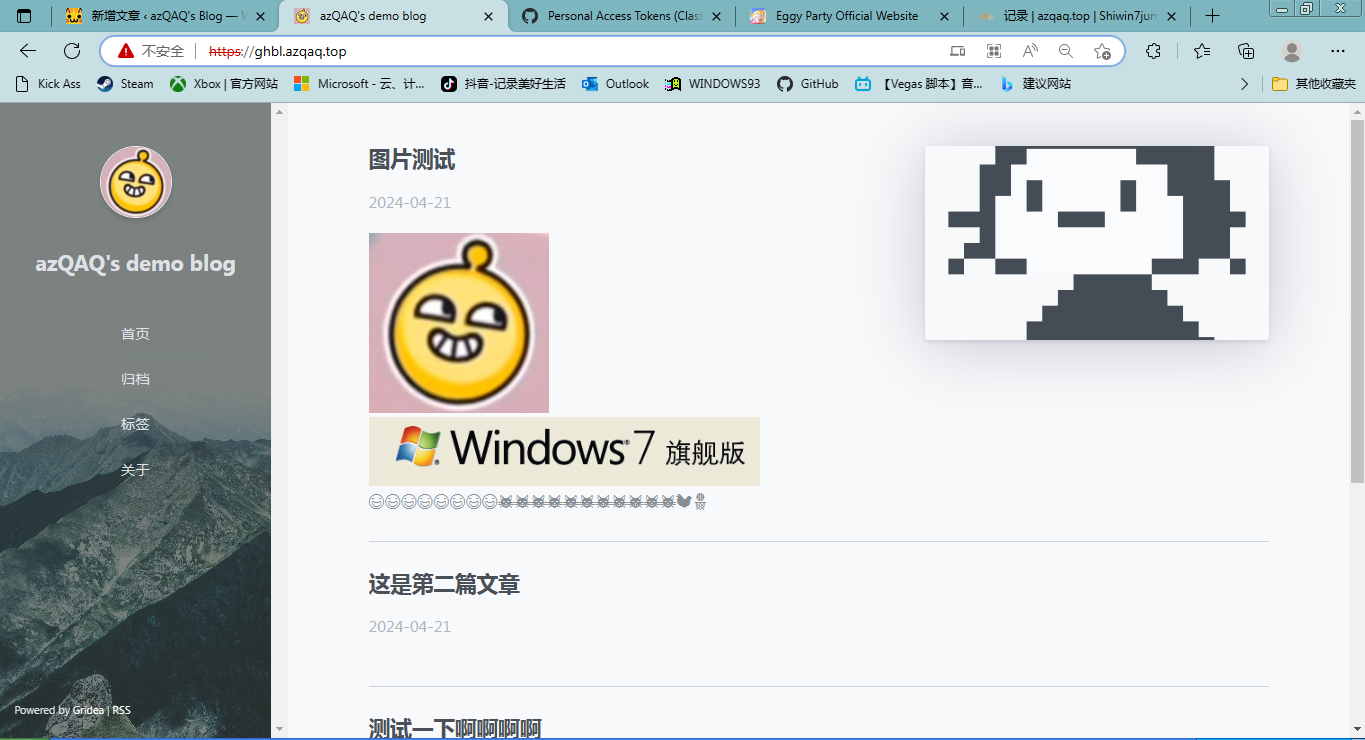
Task: Click the main page vertical scrollbar thumb
Action: (x=1357, y=301)
